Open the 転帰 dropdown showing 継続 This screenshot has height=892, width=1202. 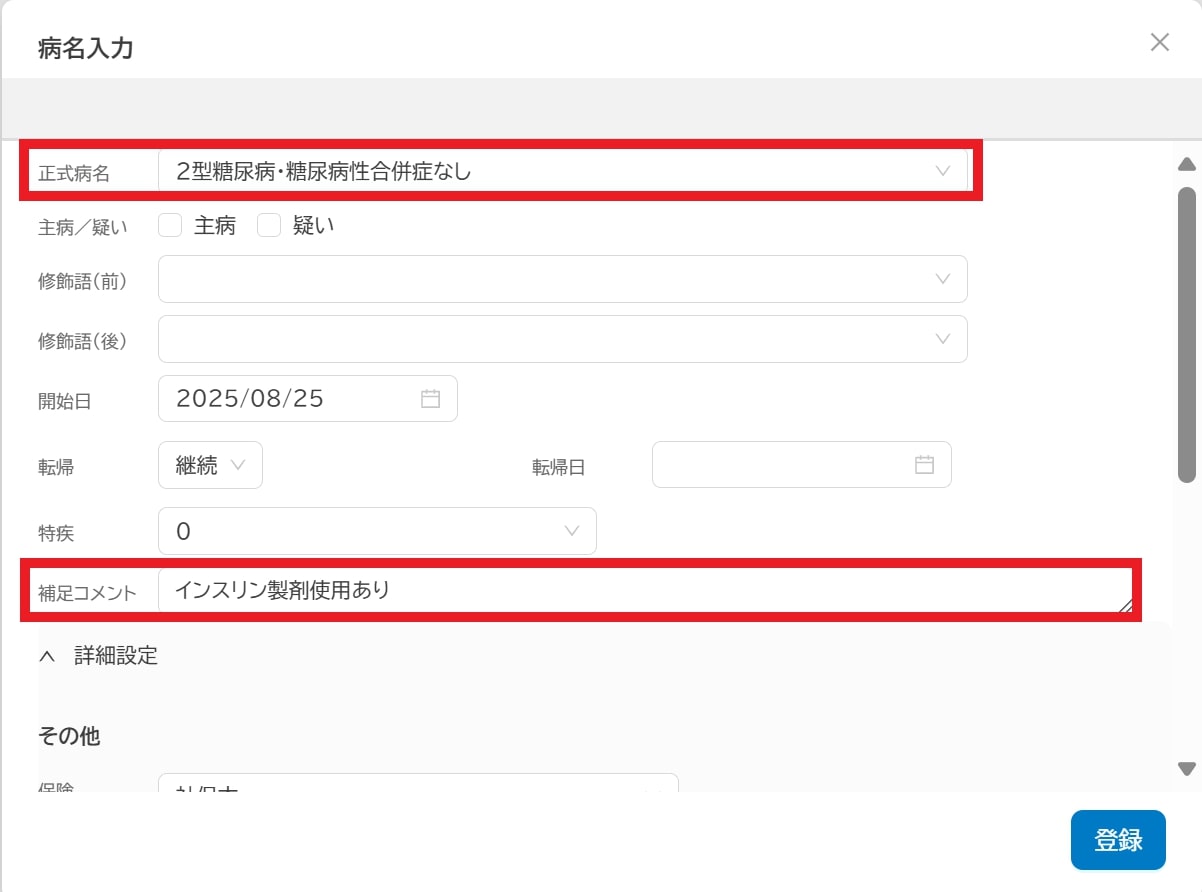210,464
